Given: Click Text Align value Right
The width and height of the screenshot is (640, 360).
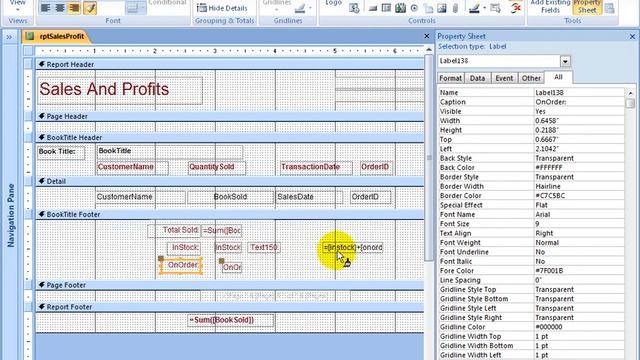Looking at the screenshot, I should (579, 233).
